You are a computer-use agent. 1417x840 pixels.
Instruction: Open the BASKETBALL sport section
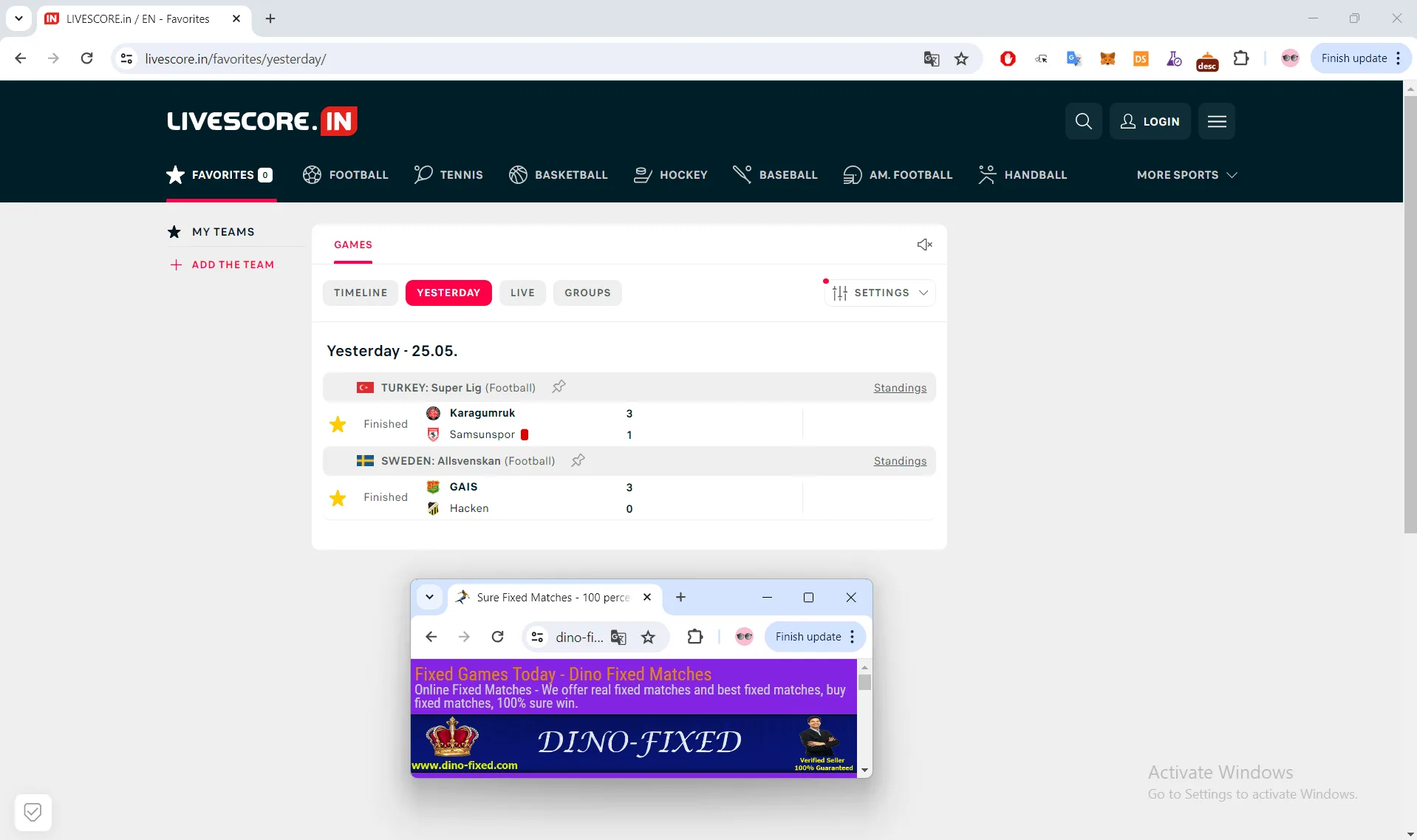click(x=559, y=175)
